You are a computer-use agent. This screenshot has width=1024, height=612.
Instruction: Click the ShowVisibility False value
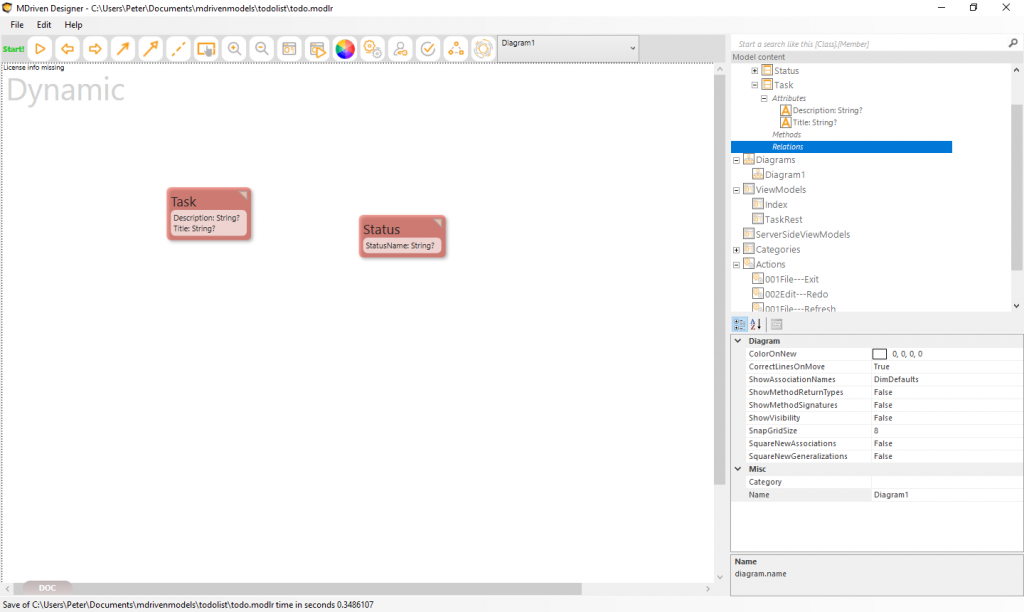[x=947, y=418]
